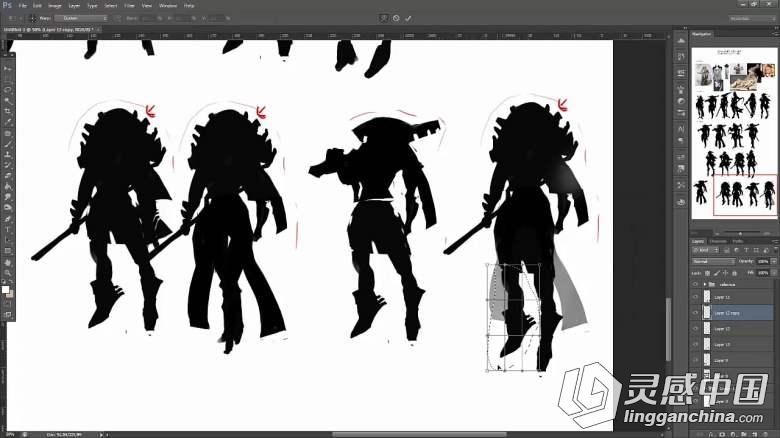
Task: Select the Crop tool
Action: click(x=7, y=111)
